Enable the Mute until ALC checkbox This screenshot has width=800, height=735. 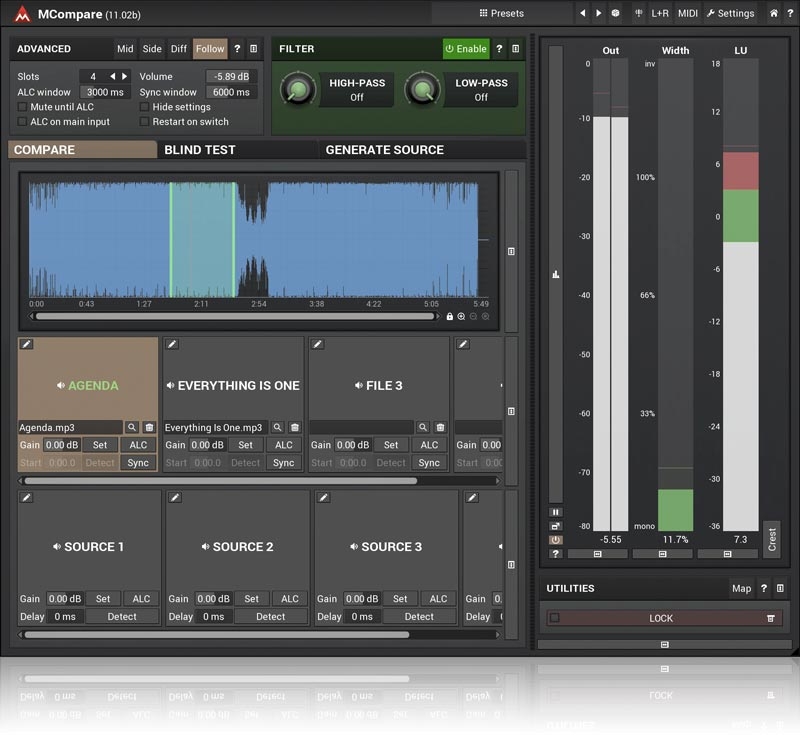(x=22, y=107)
